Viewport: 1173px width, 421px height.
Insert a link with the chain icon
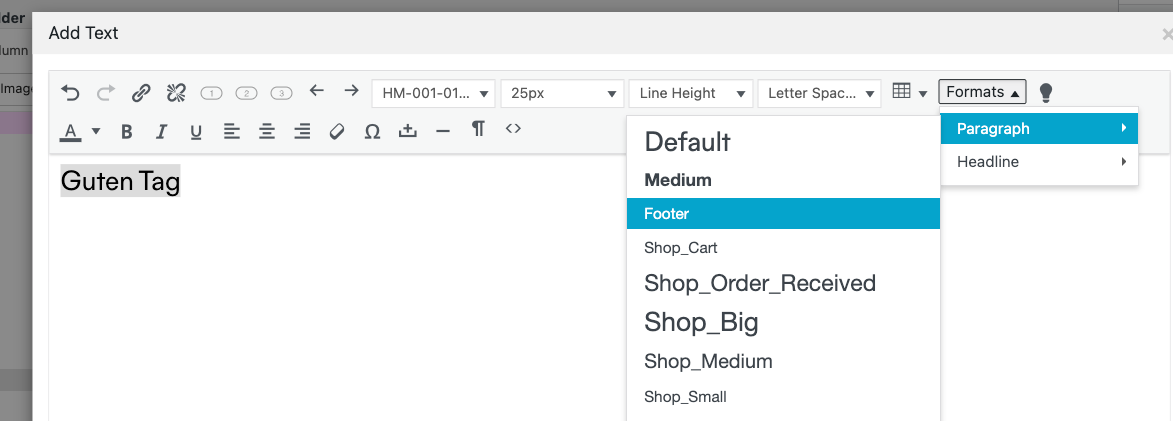141,93
